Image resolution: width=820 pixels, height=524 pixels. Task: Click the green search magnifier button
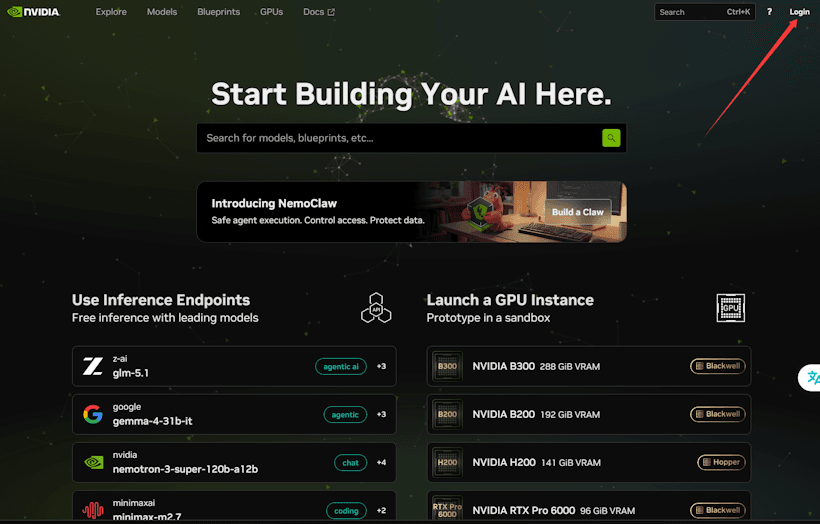(611, 138)
